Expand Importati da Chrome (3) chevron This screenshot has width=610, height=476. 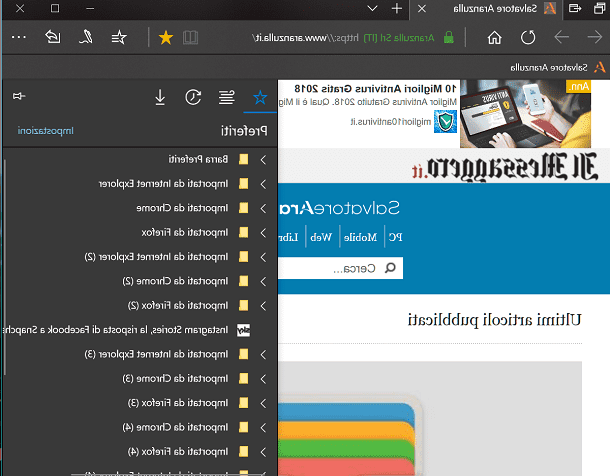click(263, 379)
